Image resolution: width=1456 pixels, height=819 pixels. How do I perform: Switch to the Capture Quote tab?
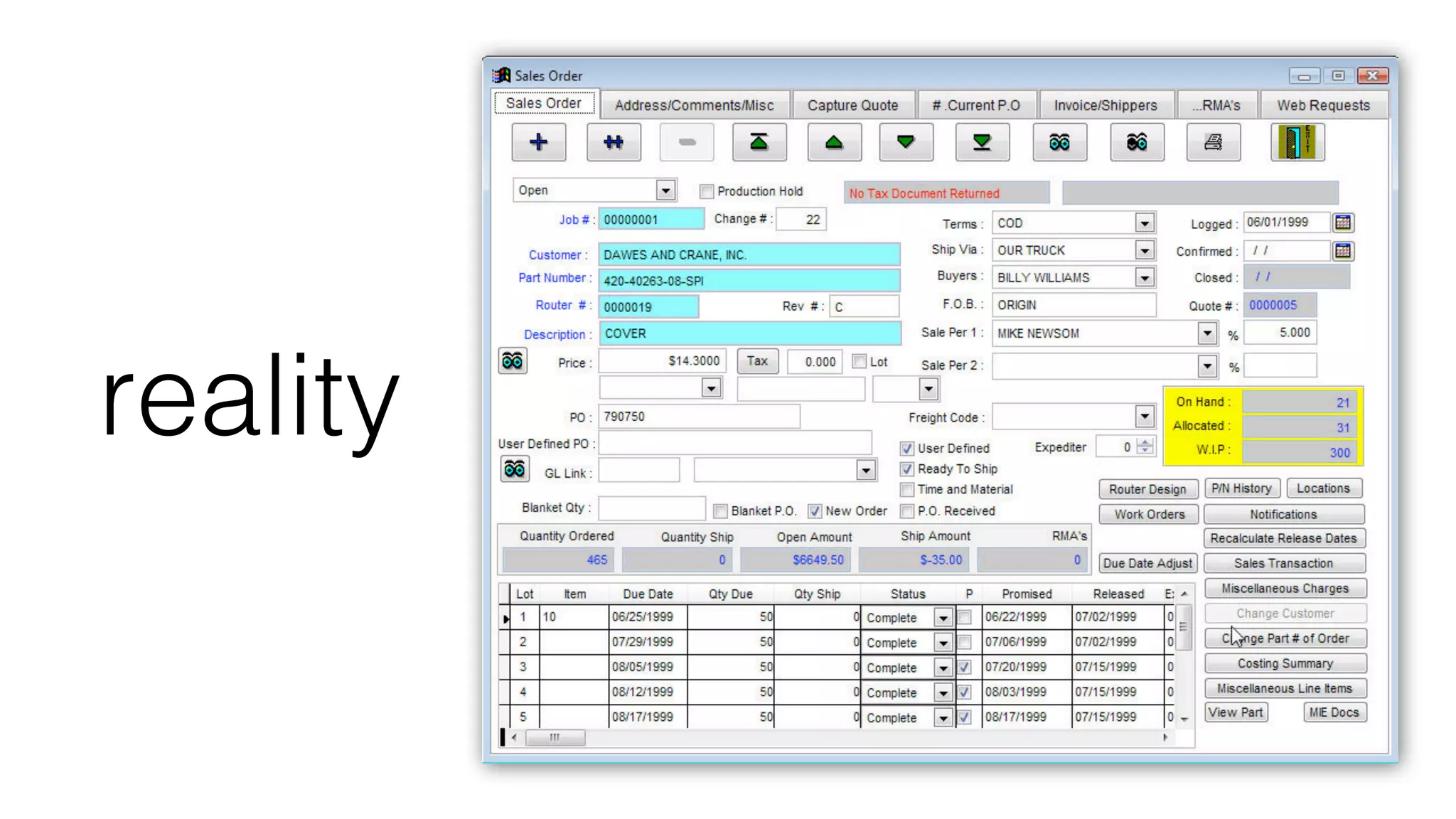tap(852, 105)
